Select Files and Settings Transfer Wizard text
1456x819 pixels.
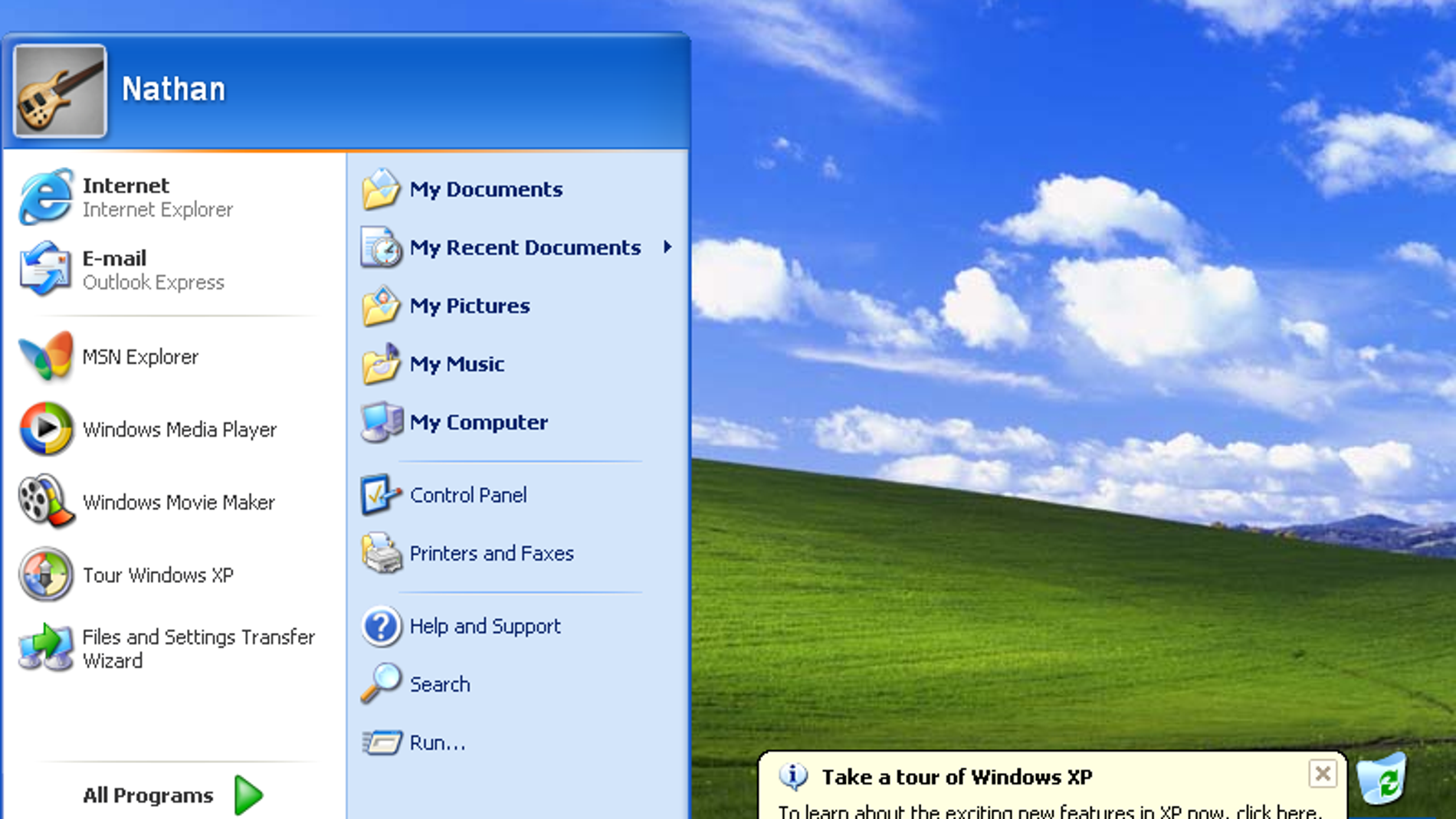tap(198, 649)
